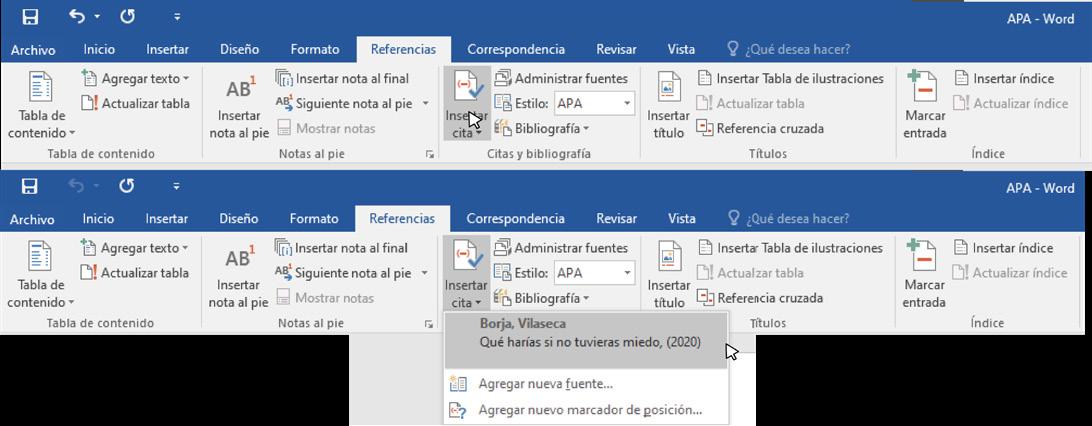Click Siguiente nota al pie in the upper window
The width and height of the screenshot is (1092, 426).
(344, 104)
